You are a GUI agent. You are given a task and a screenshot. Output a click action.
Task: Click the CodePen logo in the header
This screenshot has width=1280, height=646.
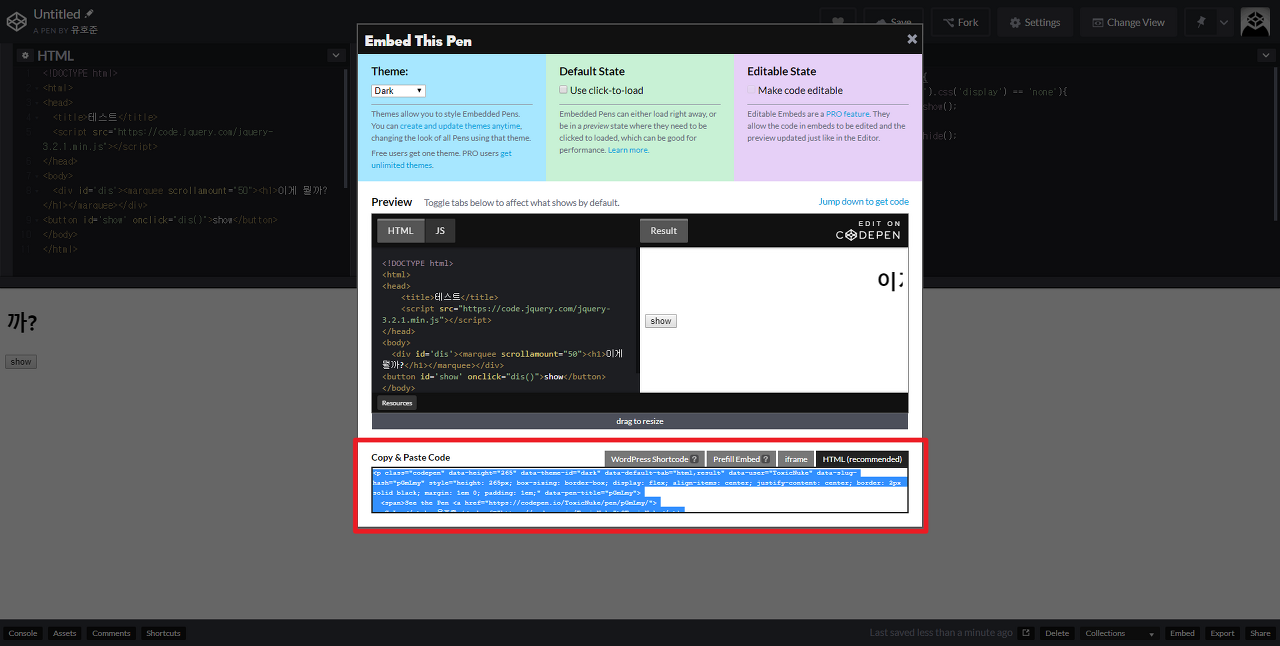point(16,22)
